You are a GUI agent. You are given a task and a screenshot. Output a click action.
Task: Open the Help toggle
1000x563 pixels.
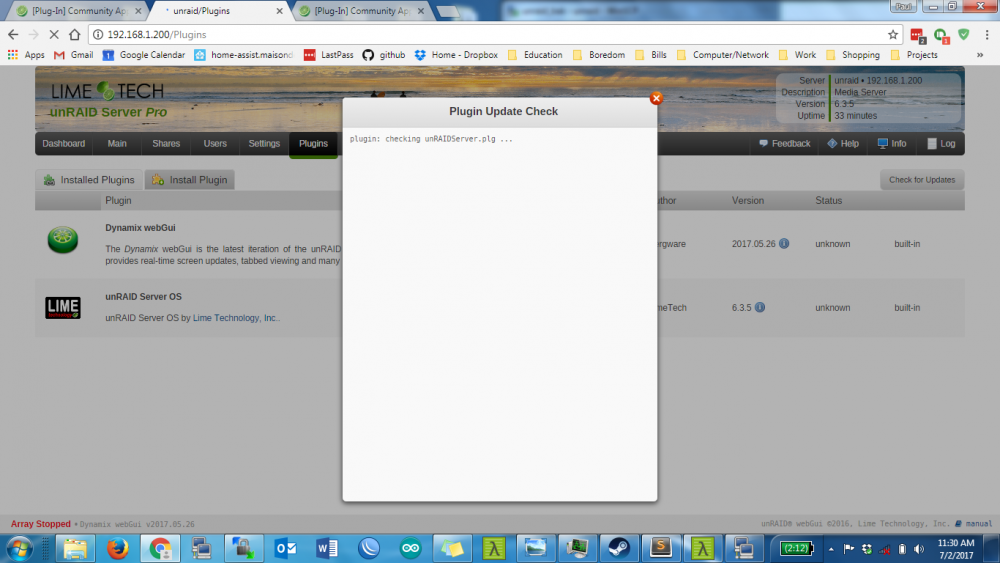coord(843,143)
